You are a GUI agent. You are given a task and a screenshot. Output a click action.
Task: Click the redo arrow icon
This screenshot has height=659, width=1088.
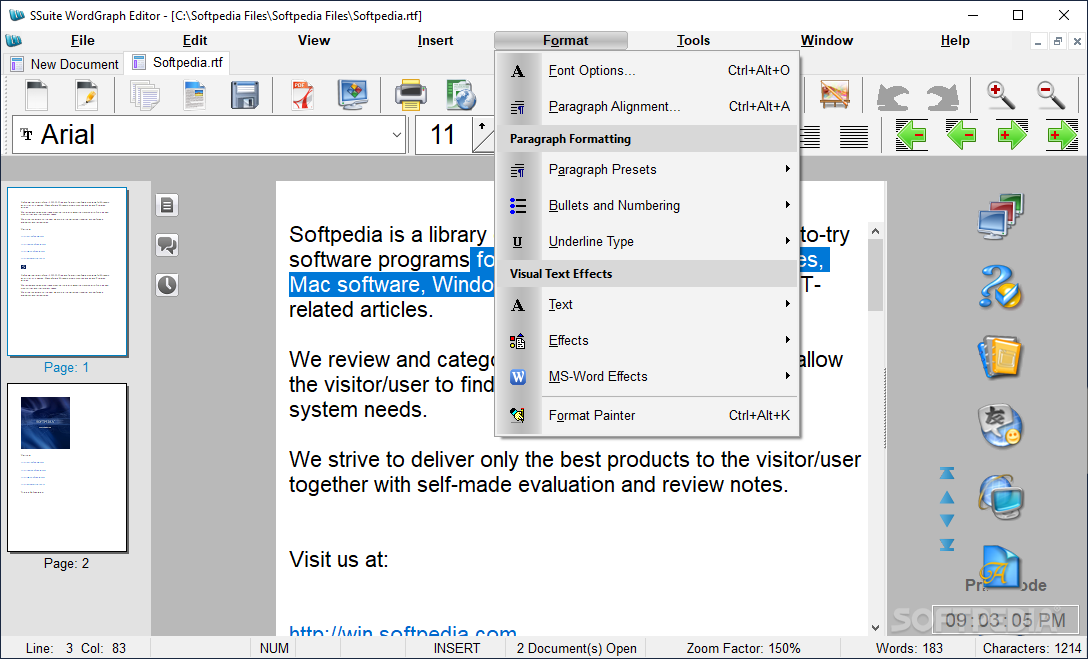942,96
